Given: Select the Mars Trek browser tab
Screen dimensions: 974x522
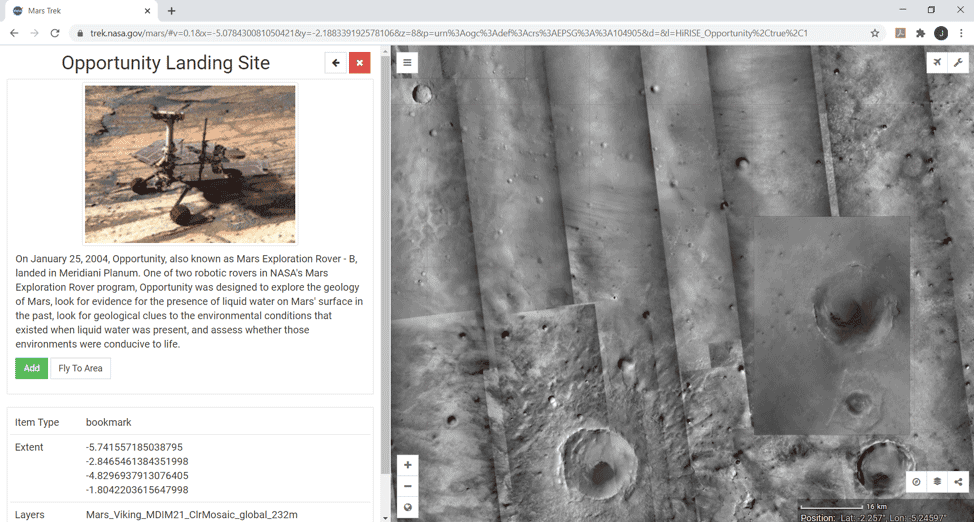Looking at the screenshot, I should tap(80, 11).
